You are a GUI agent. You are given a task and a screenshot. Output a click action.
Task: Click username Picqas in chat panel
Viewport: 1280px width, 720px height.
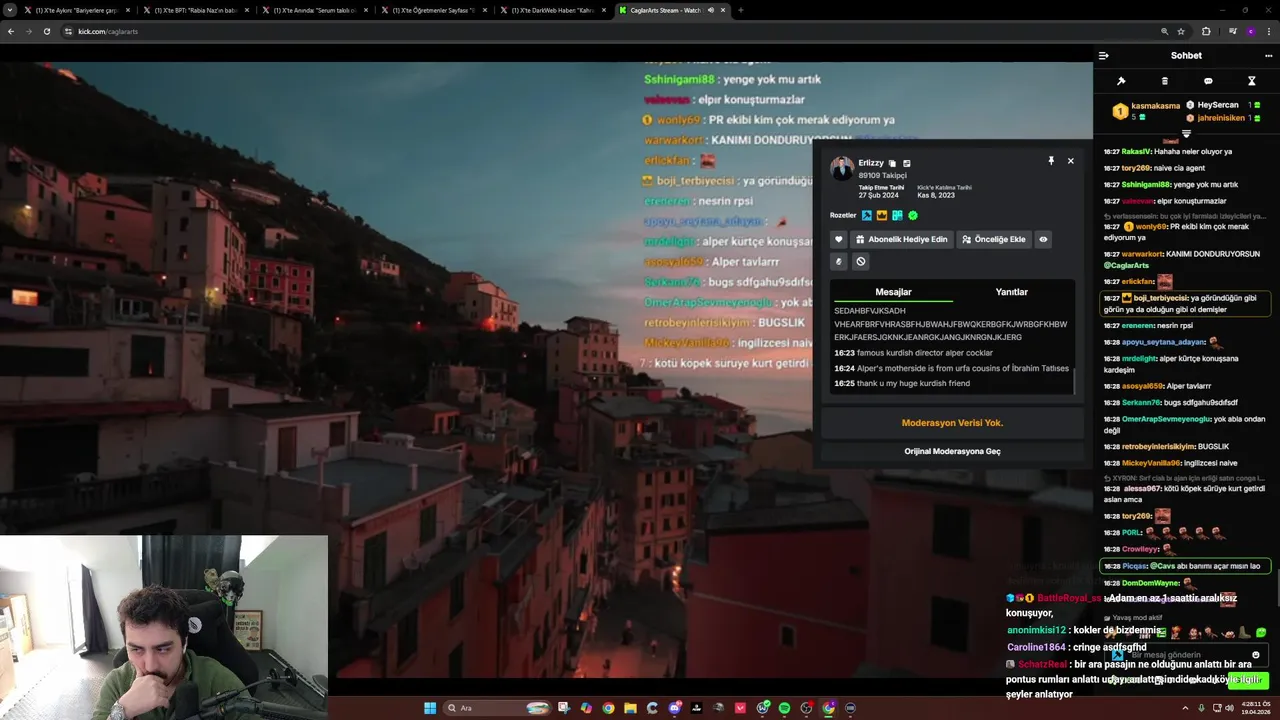pos(1134,566)
